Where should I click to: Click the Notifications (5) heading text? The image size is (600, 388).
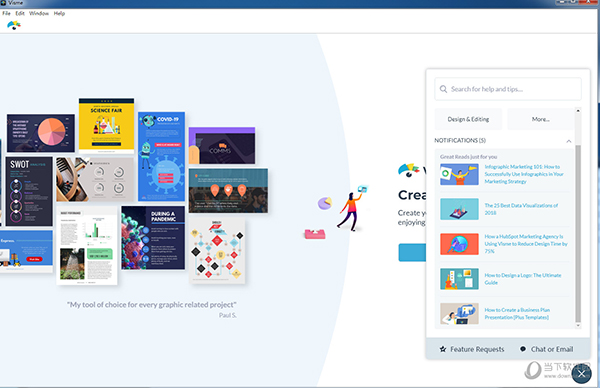460,140
